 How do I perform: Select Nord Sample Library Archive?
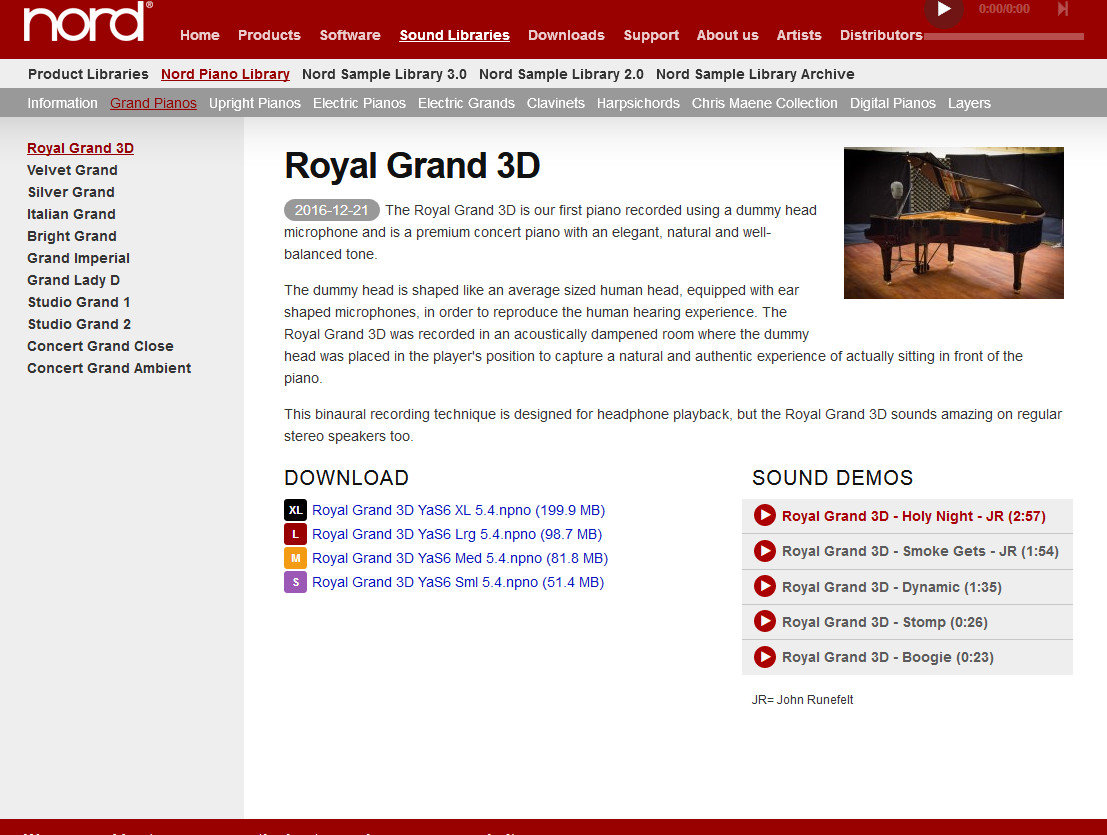(x=755, y=74)
